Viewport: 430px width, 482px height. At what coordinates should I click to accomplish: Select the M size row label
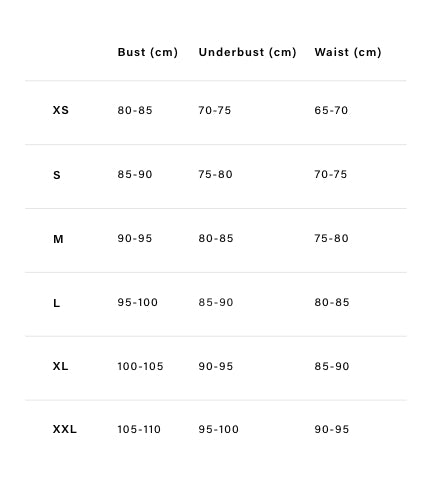click(58, 239)
